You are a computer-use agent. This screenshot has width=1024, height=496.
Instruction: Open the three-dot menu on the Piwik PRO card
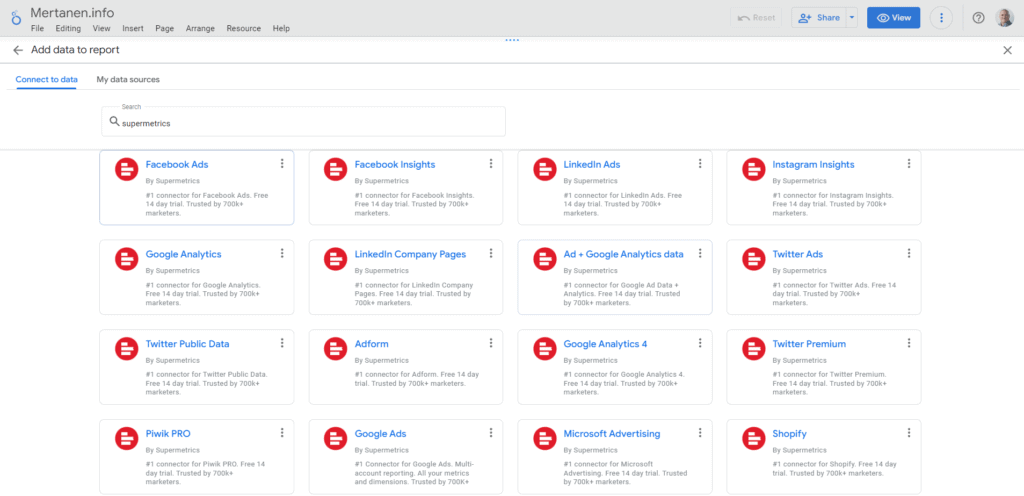[x=282, y=433]
